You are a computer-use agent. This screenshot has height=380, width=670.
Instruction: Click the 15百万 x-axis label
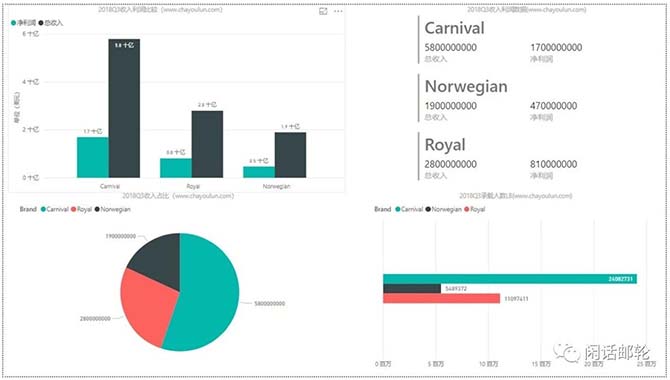click(x=541, y=364)
